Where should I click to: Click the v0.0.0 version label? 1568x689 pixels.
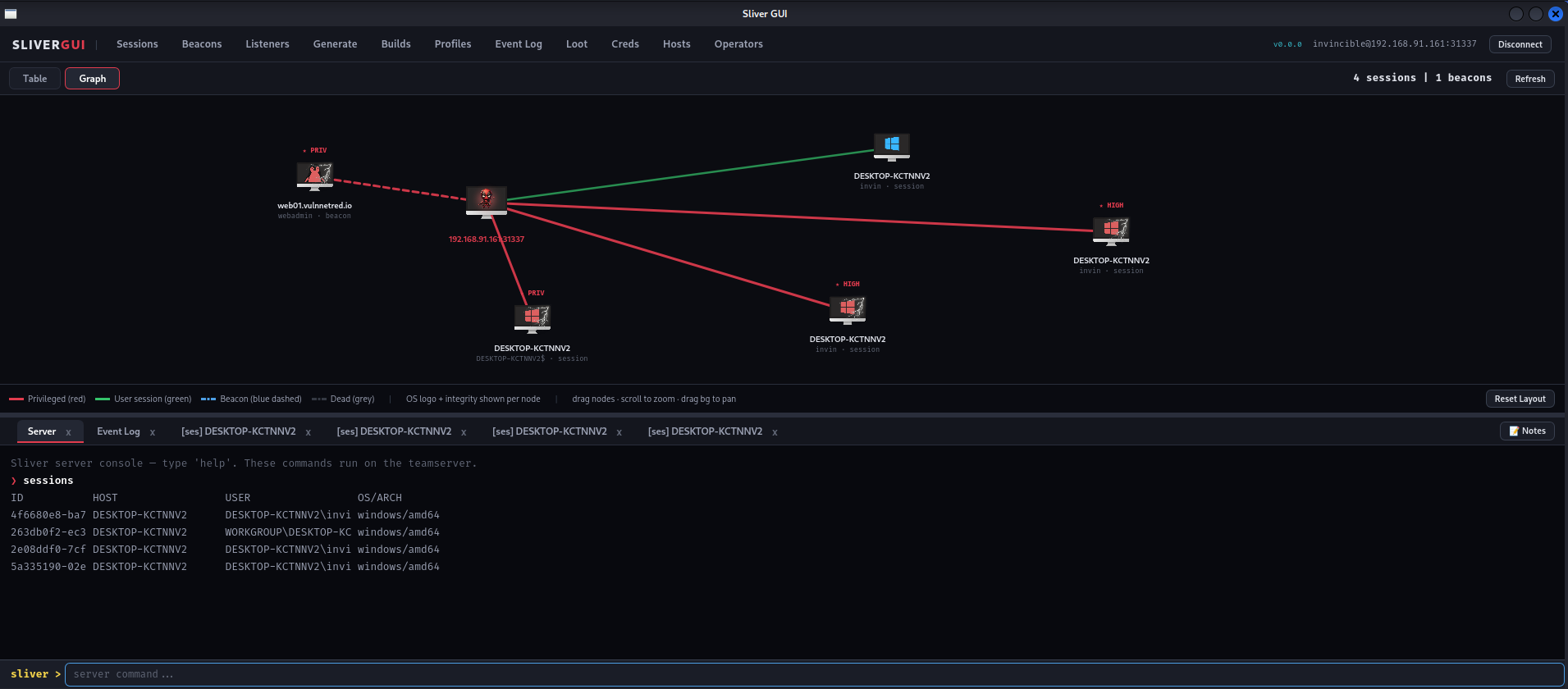[x=1287, y=44]
